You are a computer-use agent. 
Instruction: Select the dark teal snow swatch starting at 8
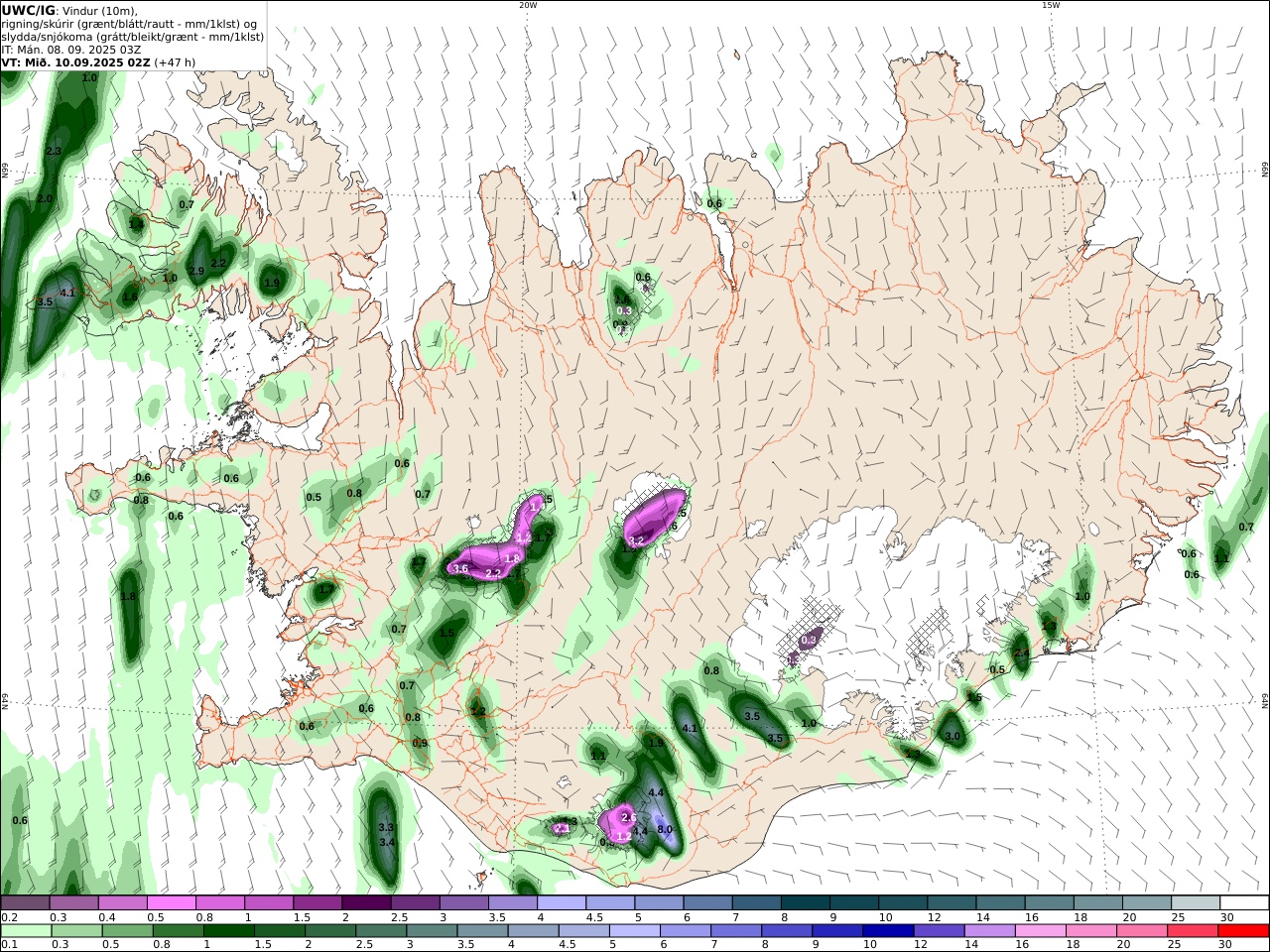(805, 903)
